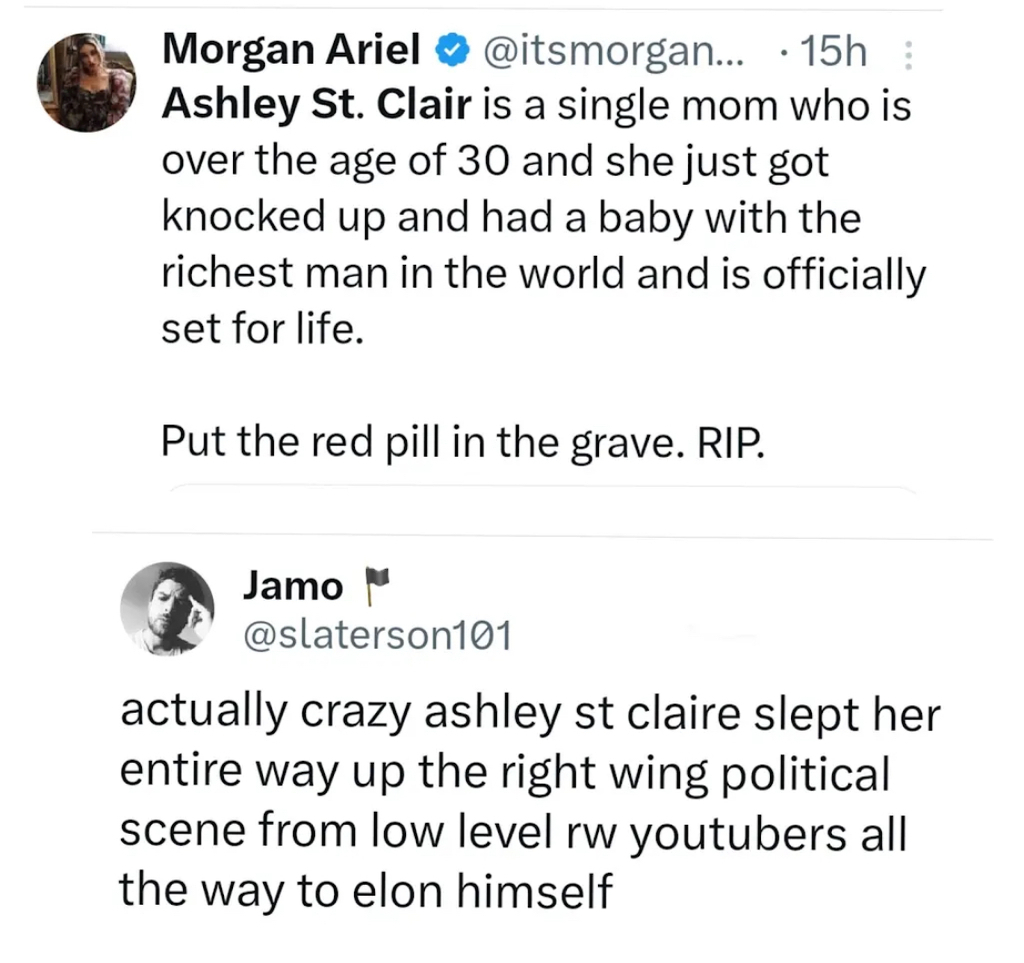The height and width of the screenshot is (963, 1024).
Task: Click the bold Ashley St. Clair text
Action: [315, 105]
